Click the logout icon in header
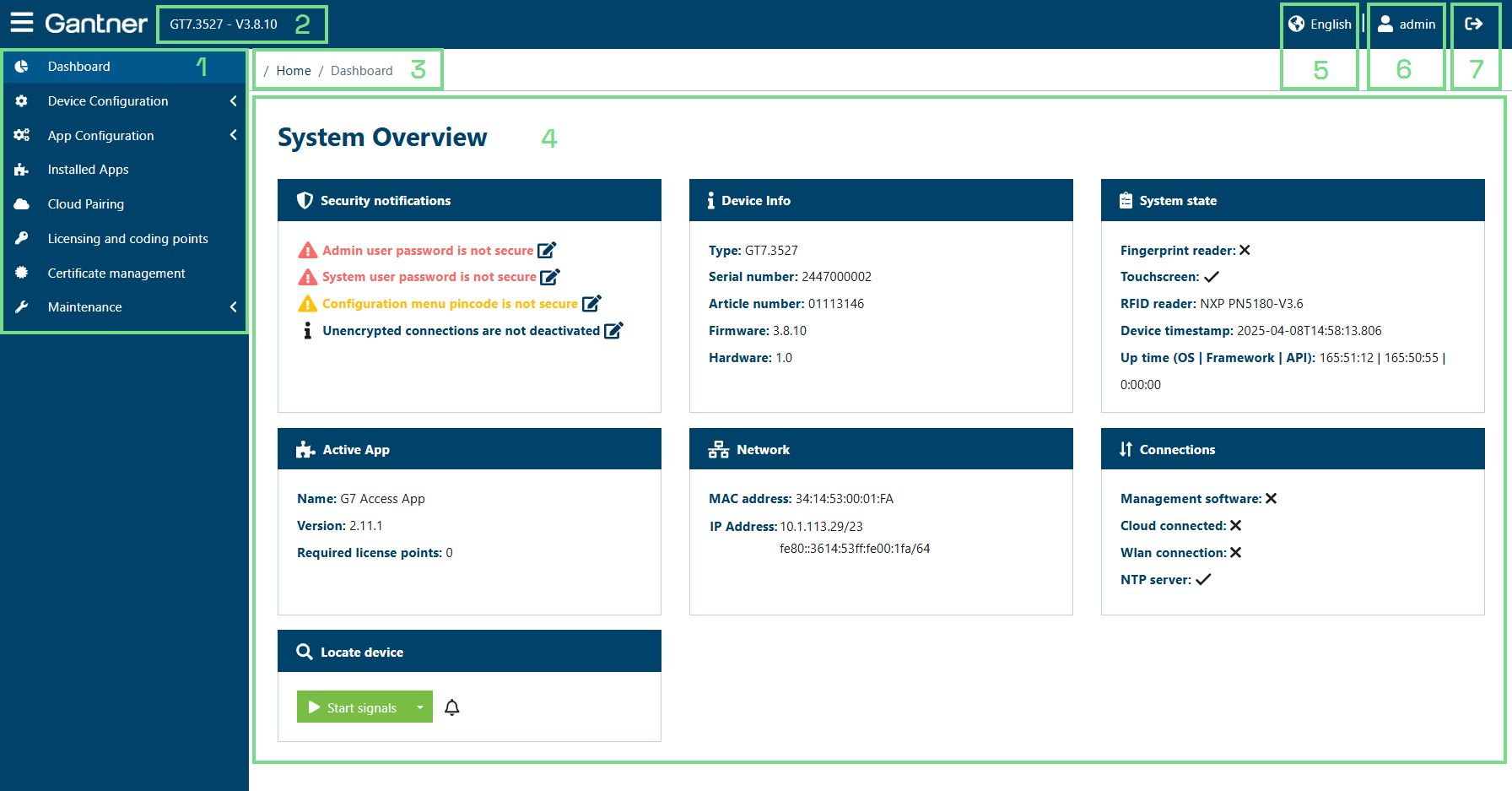This screenshot has width=1512, height=791. pos(1473,24)
